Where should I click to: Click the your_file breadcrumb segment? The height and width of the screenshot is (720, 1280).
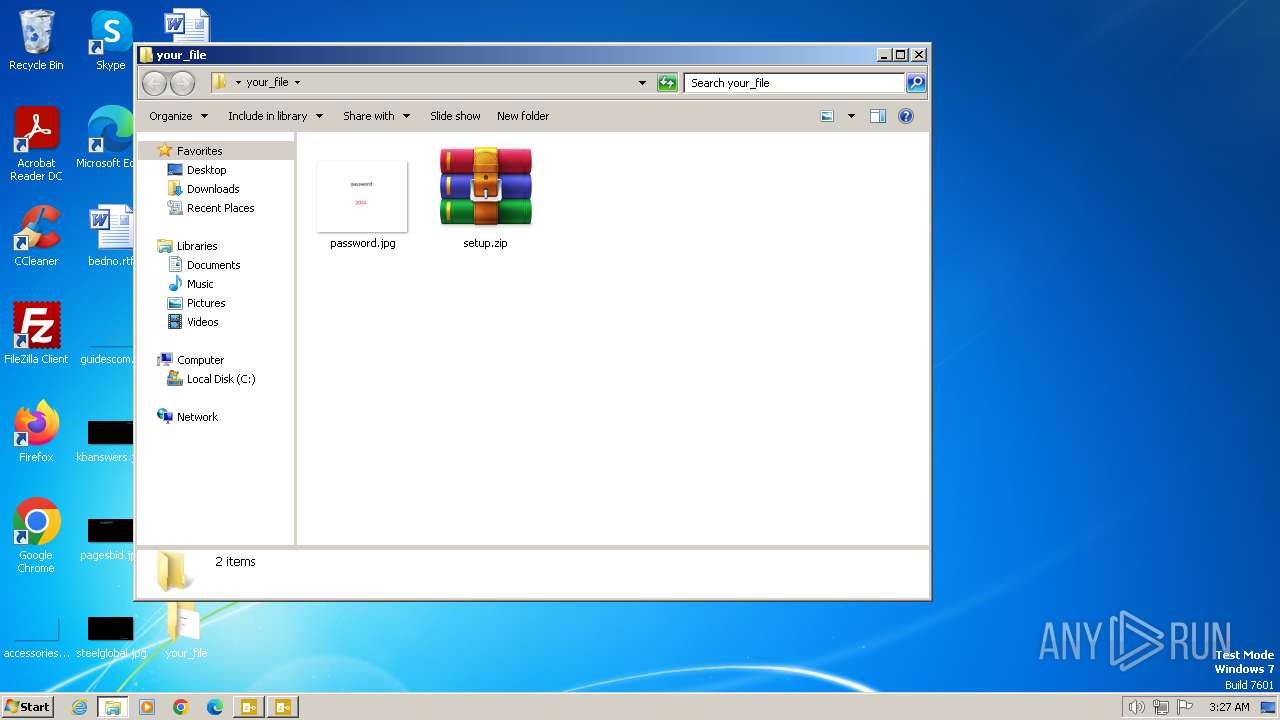coord(267,83)
